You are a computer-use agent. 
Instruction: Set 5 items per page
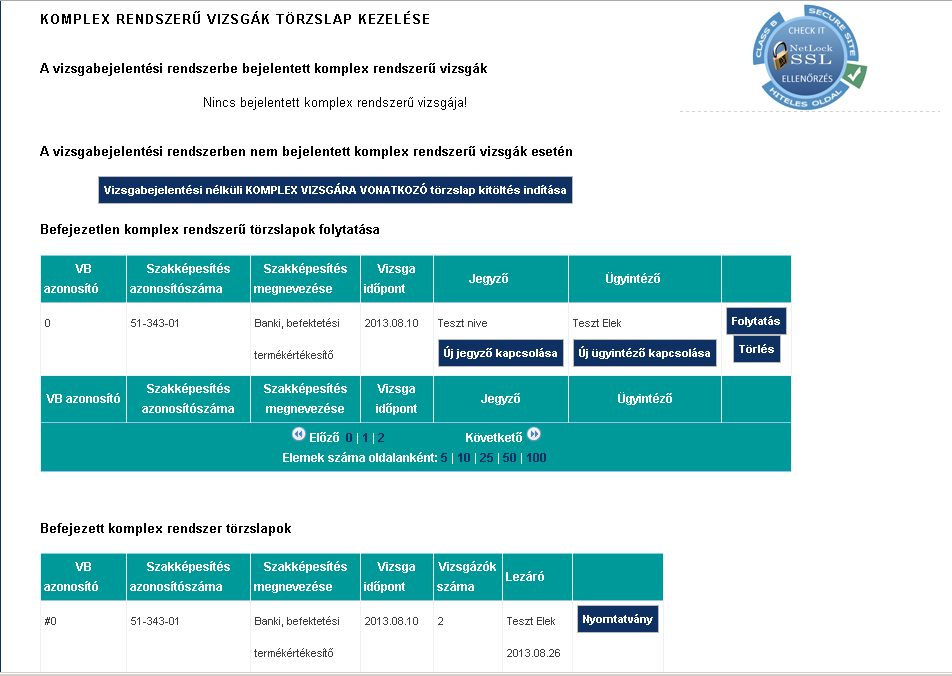pos(444,458)
